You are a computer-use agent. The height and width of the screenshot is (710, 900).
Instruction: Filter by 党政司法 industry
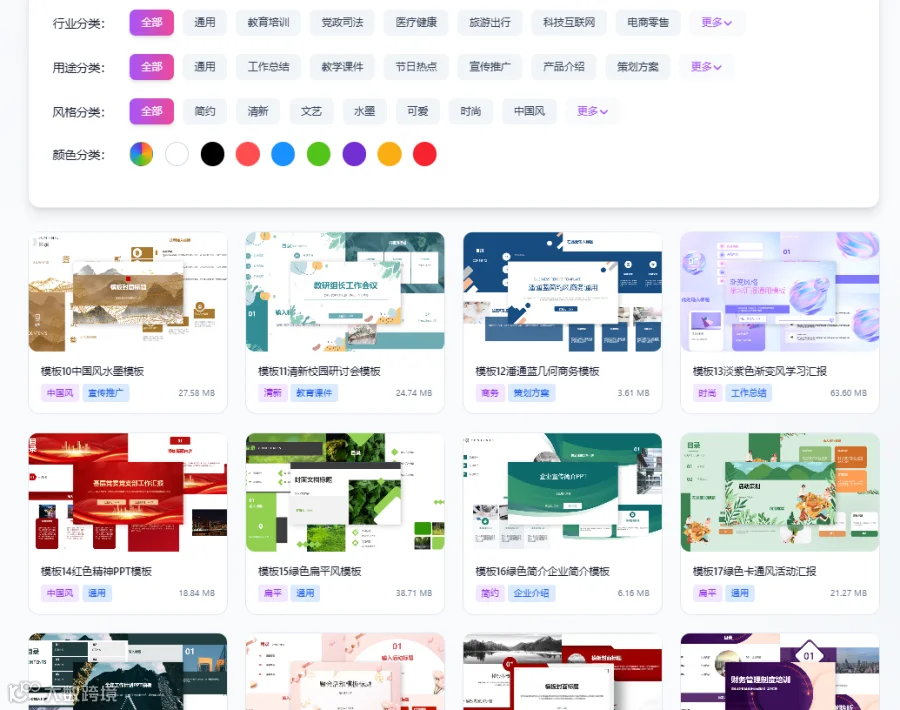pos(342,22)
